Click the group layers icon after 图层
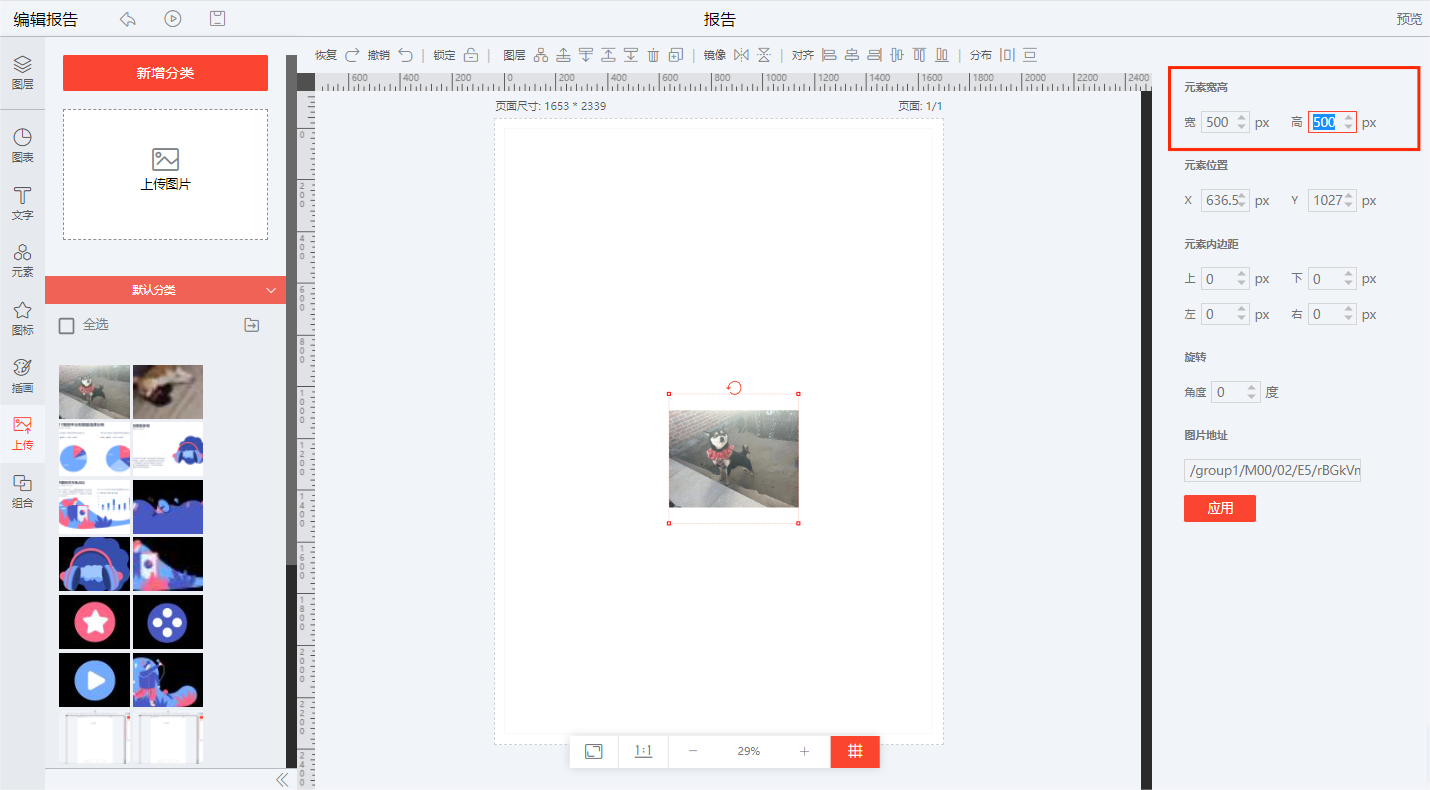The height and width of the screenshot is (790, 1430). click(541, 55)
